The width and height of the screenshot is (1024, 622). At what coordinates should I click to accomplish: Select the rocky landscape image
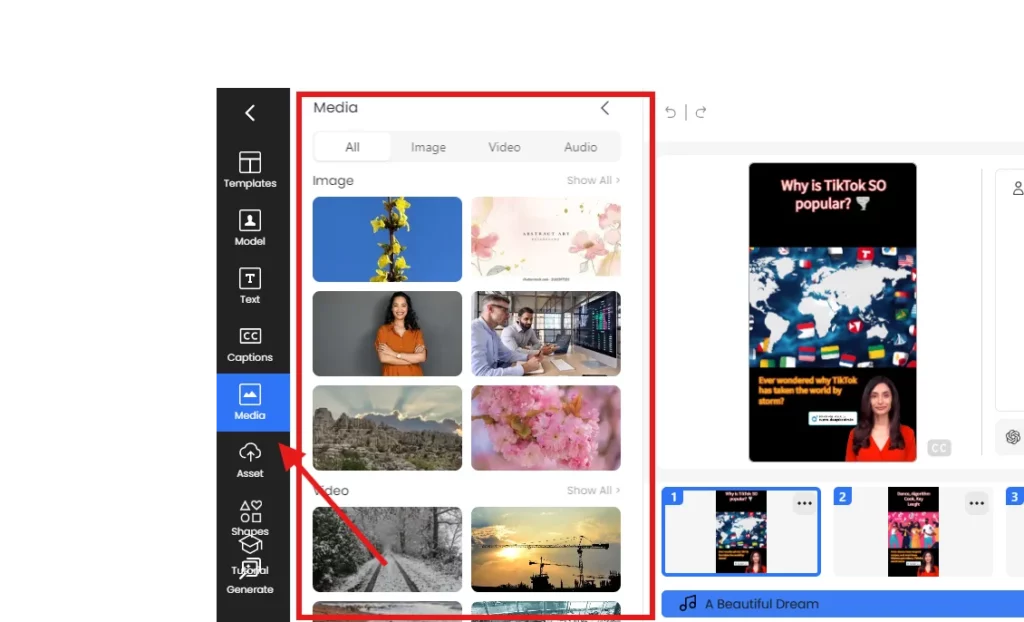click(387, 428)
